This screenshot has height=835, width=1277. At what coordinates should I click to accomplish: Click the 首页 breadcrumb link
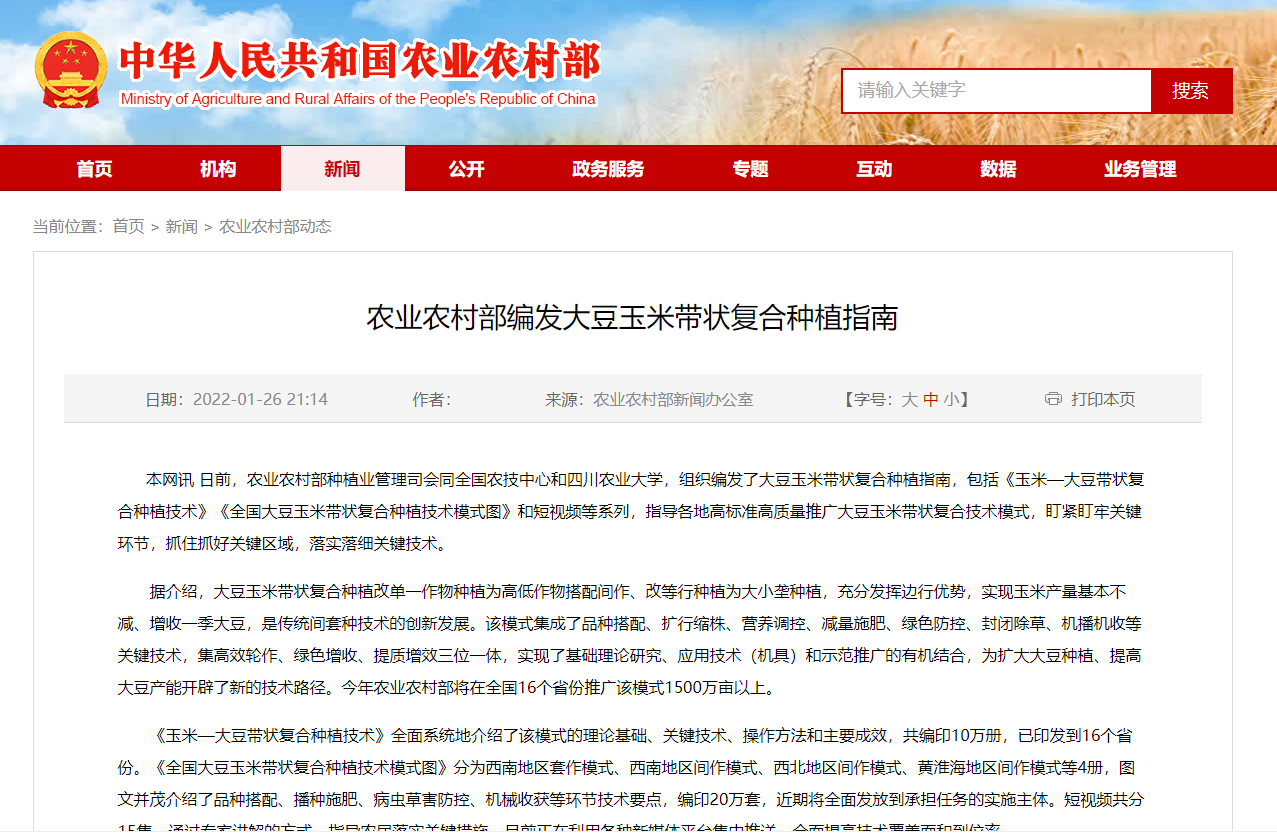[x=128, y=227]
